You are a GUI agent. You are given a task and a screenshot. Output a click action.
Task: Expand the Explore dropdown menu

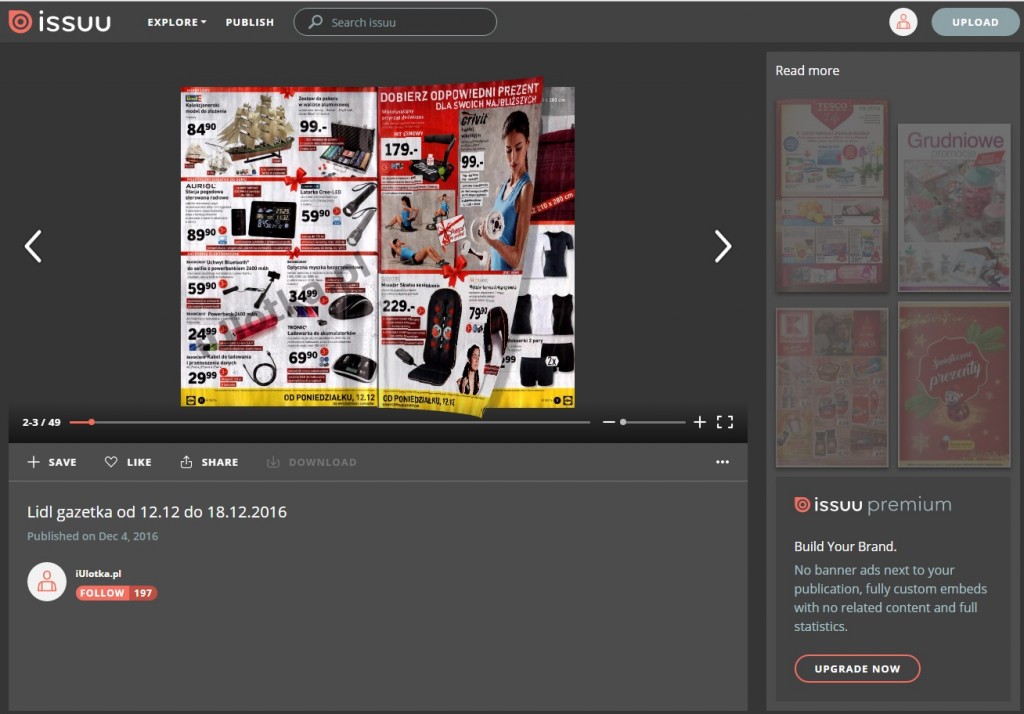click(176, 22)
